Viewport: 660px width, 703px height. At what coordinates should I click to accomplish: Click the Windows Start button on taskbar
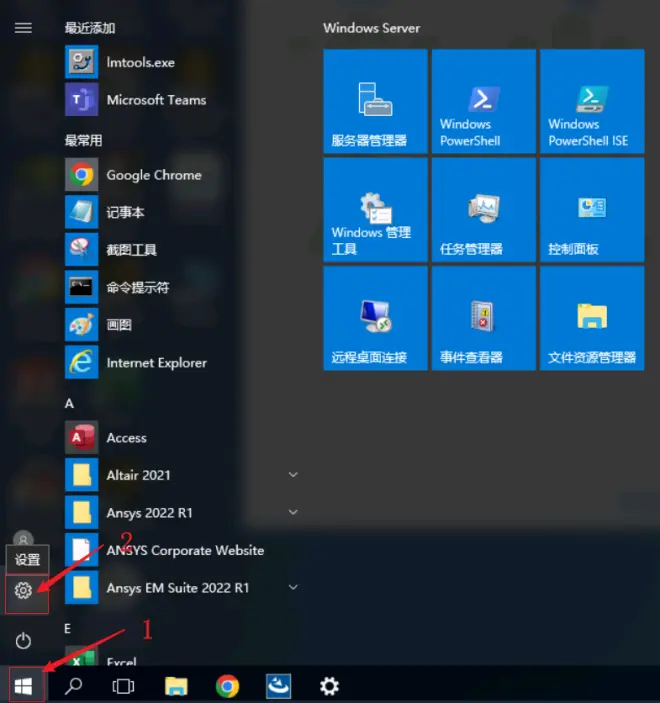click(23, 686)
